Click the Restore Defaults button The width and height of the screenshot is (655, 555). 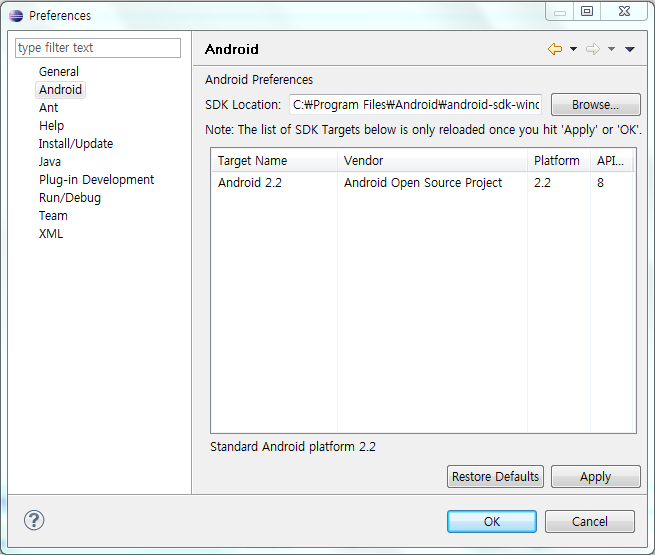tap(495, 476)
